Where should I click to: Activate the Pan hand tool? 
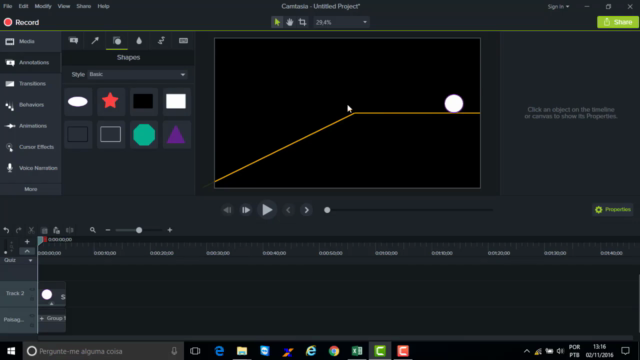289,22
